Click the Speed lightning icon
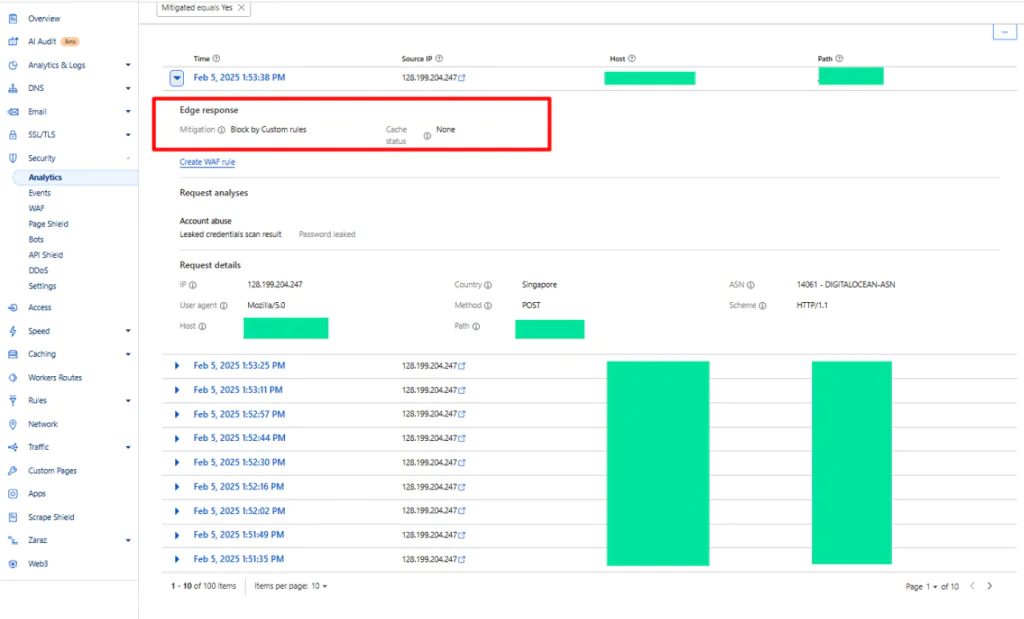 [12, 331]
